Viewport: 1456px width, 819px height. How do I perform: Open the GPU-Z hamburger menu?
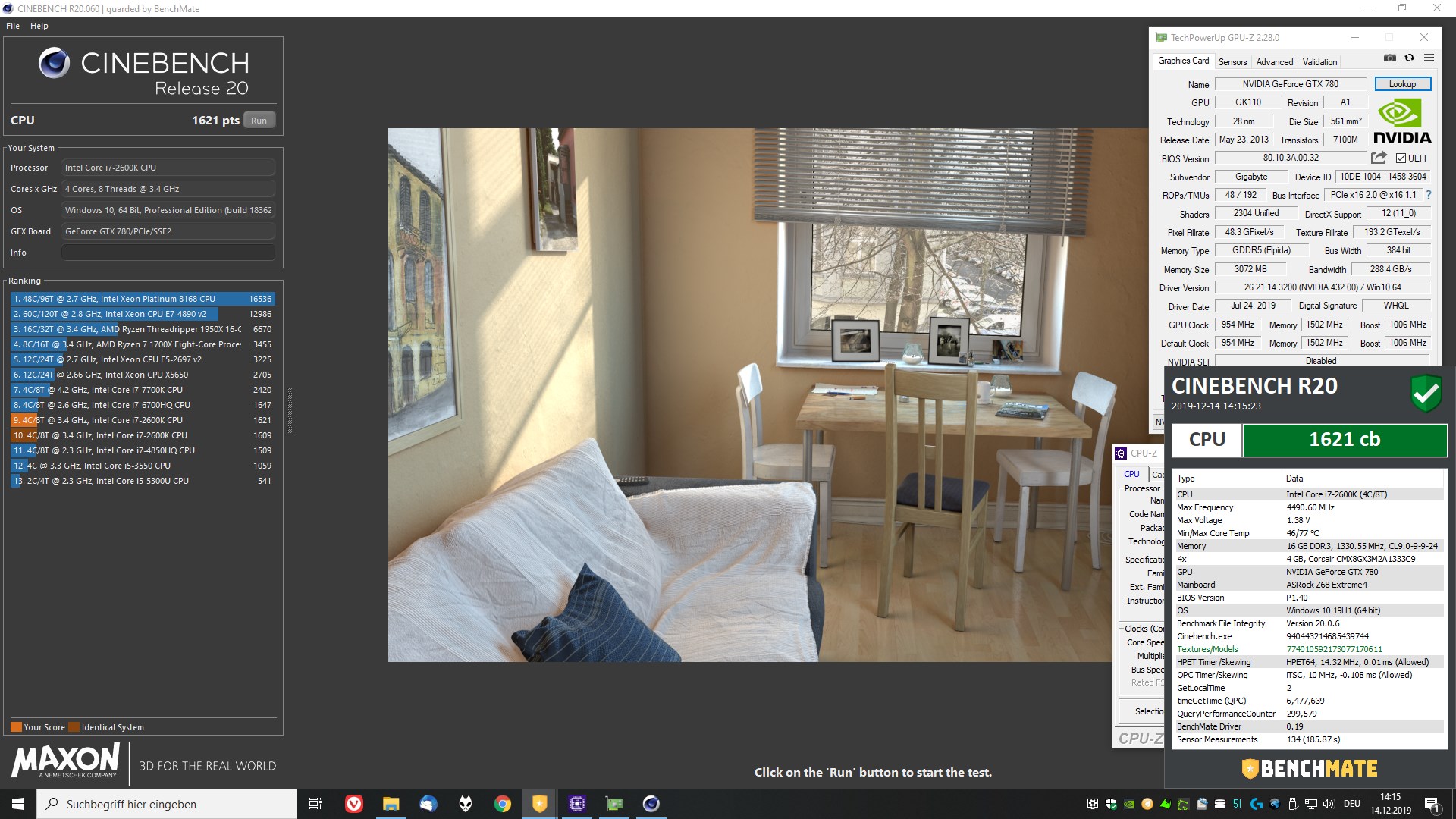tap(1429, 58)
